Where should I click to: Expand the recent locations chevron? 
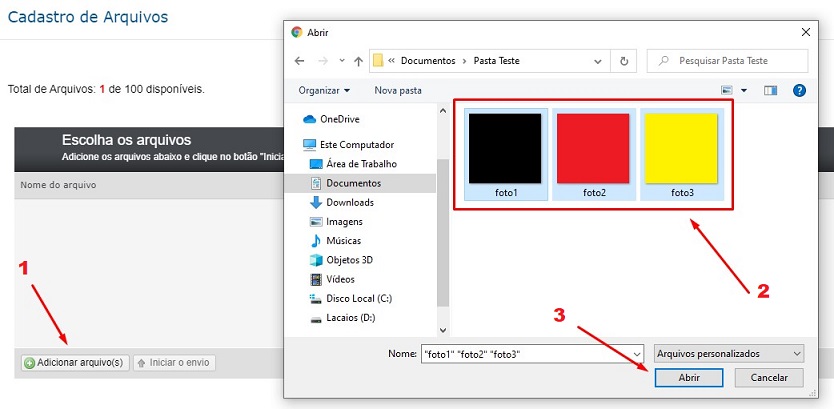(x=341, y=61)
